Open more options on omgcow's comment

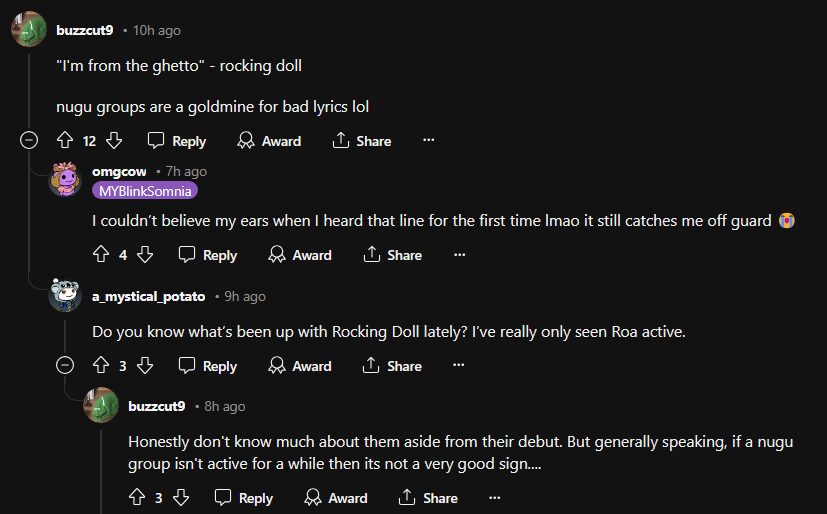(459, 255)
